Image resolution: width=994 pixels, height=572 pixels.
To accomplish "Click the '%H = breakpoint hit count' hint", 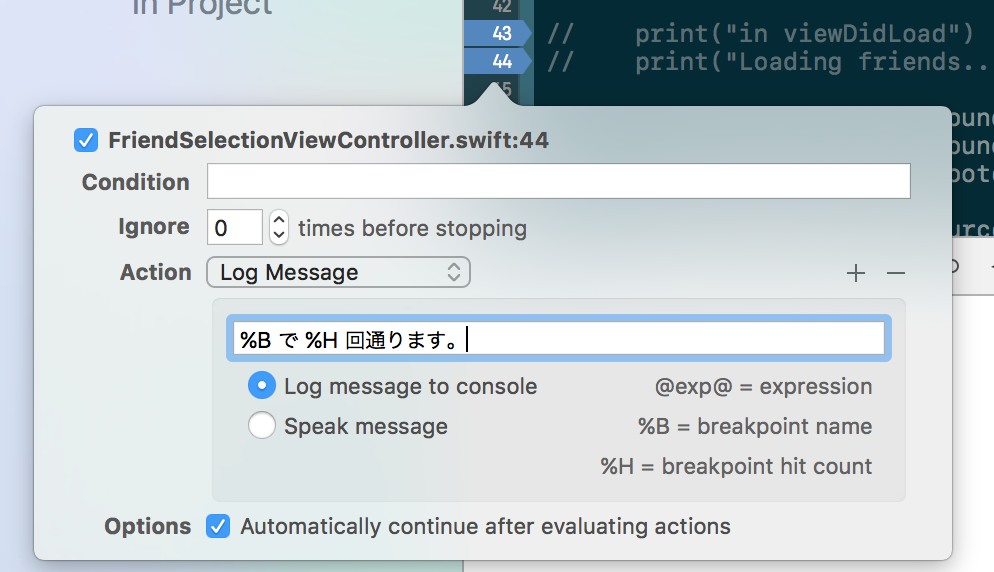I will [736, 466].
